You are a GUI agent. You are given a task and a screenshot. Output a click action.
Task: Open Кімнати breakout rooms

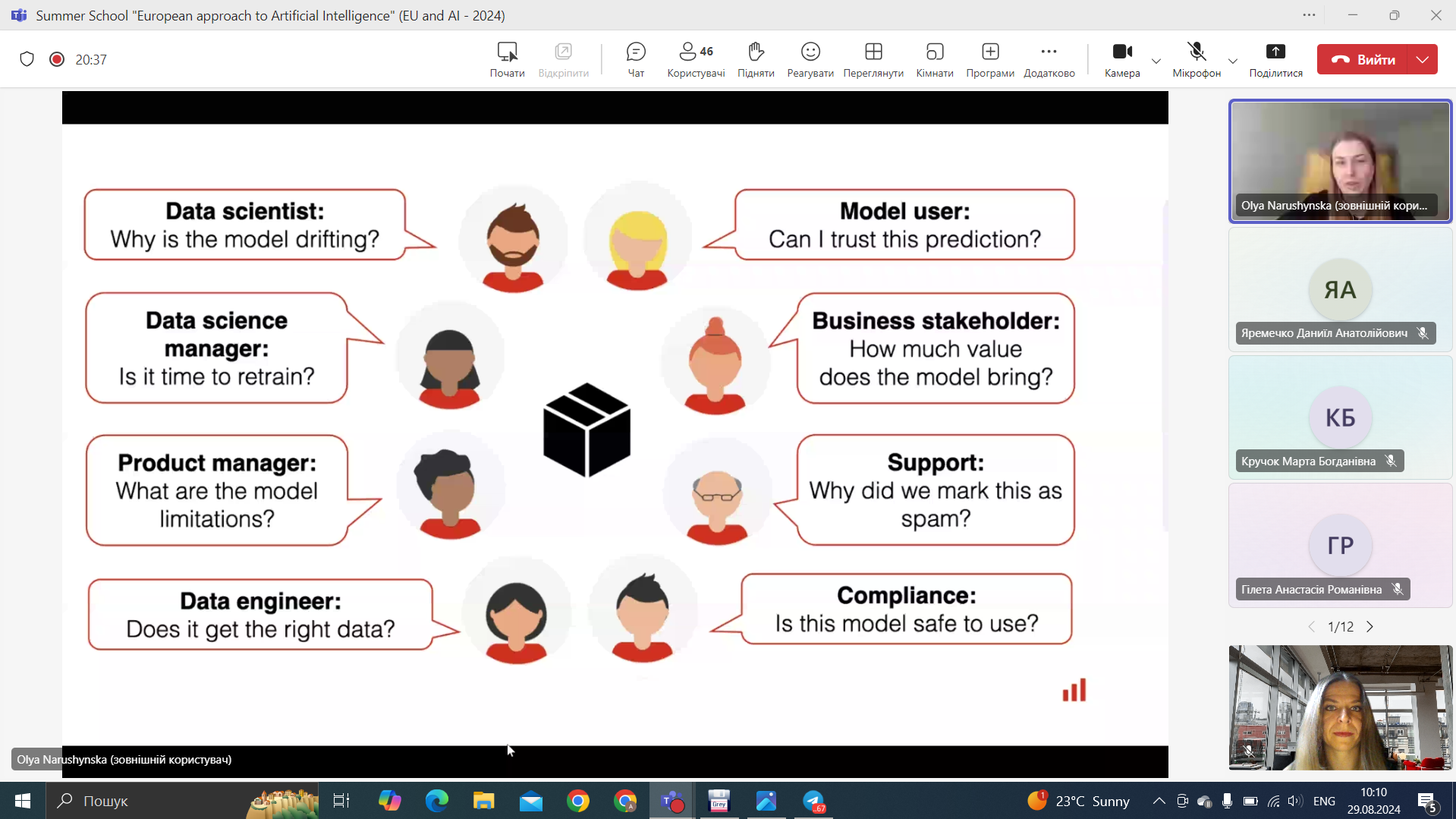935,59
